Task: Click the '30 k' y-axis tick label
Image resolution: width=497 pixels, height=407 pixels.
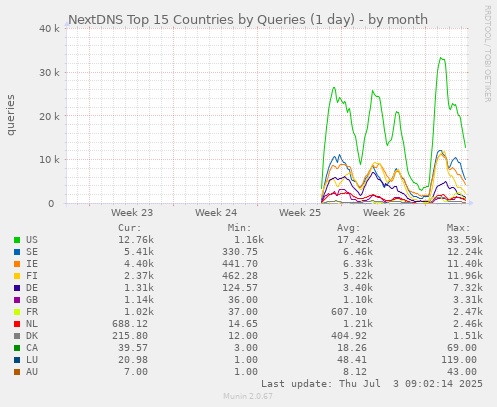Action: 49,72
